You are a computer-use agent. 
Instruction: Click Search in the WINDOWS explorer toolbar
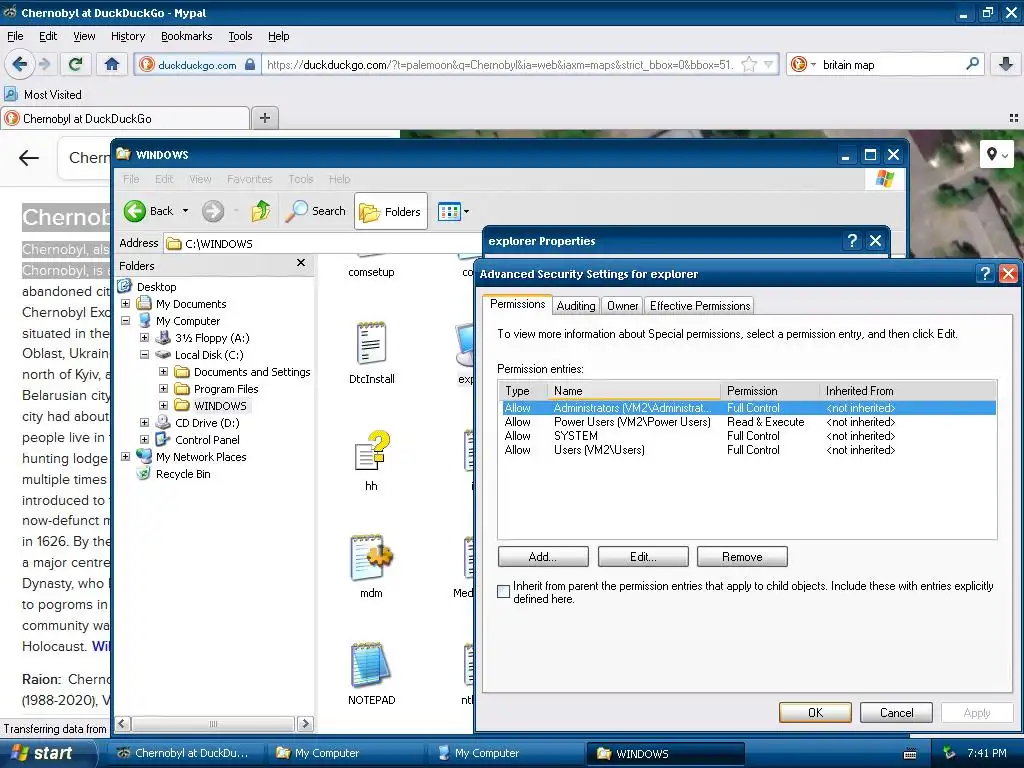(x=316, y=211)
